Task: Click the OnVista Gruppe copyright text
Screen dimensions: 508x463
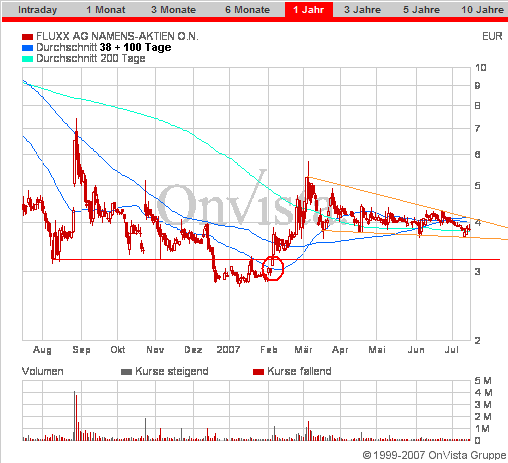Action: tap(434, 455)
